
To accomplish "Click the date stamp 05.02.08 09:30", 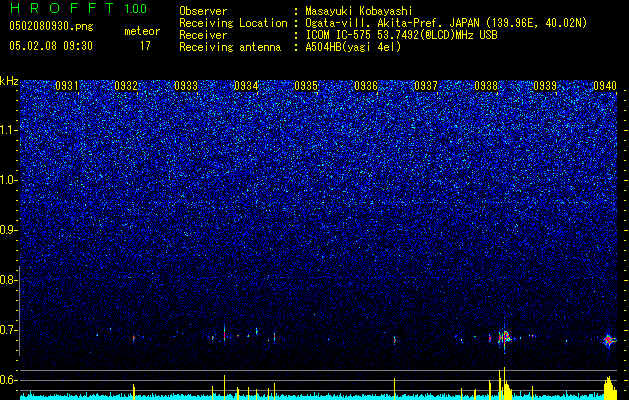I will [x=51, y=46].
